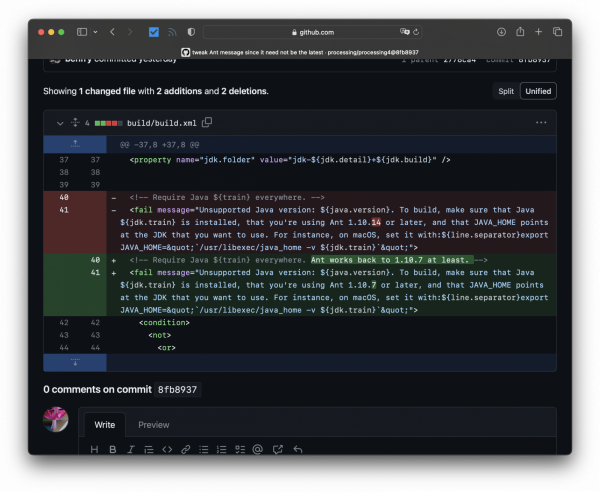Insert a link using the chain icon
This screenshot has height=492, width=600.
click(186, 449)
